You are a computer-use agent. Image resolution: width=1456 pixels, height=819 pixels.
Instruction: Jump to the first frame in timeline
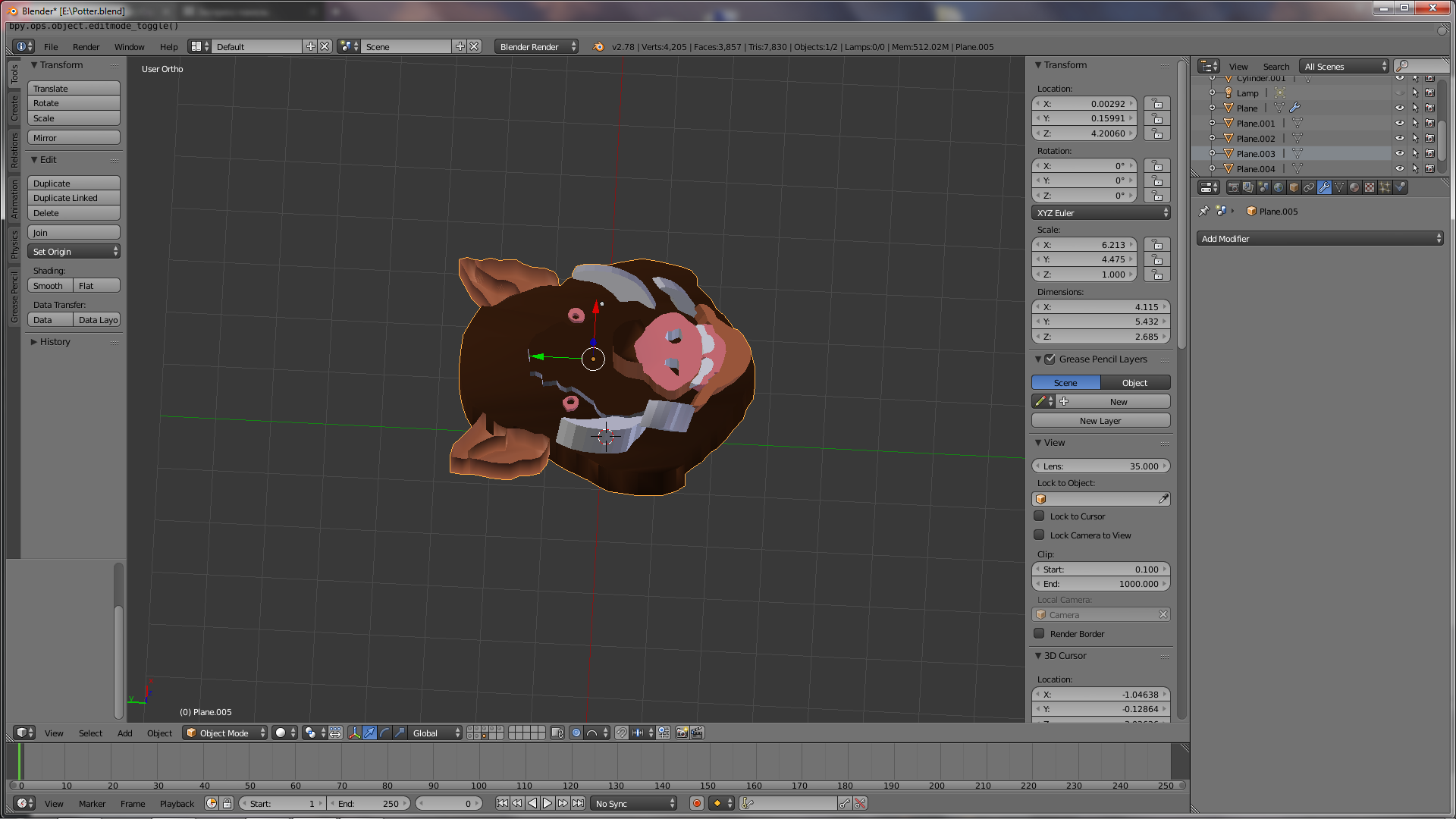coord(502,803)
